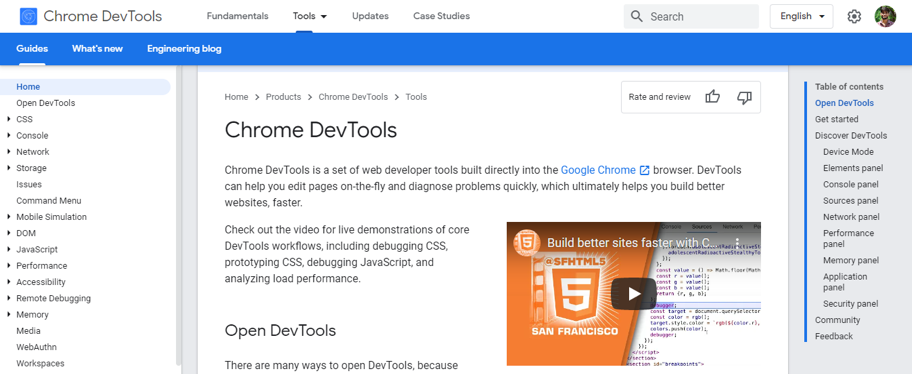The image size is (912, 374).
Task: Switch to the What's new tab
Action: pyautogui.click(x=97, y=49)
